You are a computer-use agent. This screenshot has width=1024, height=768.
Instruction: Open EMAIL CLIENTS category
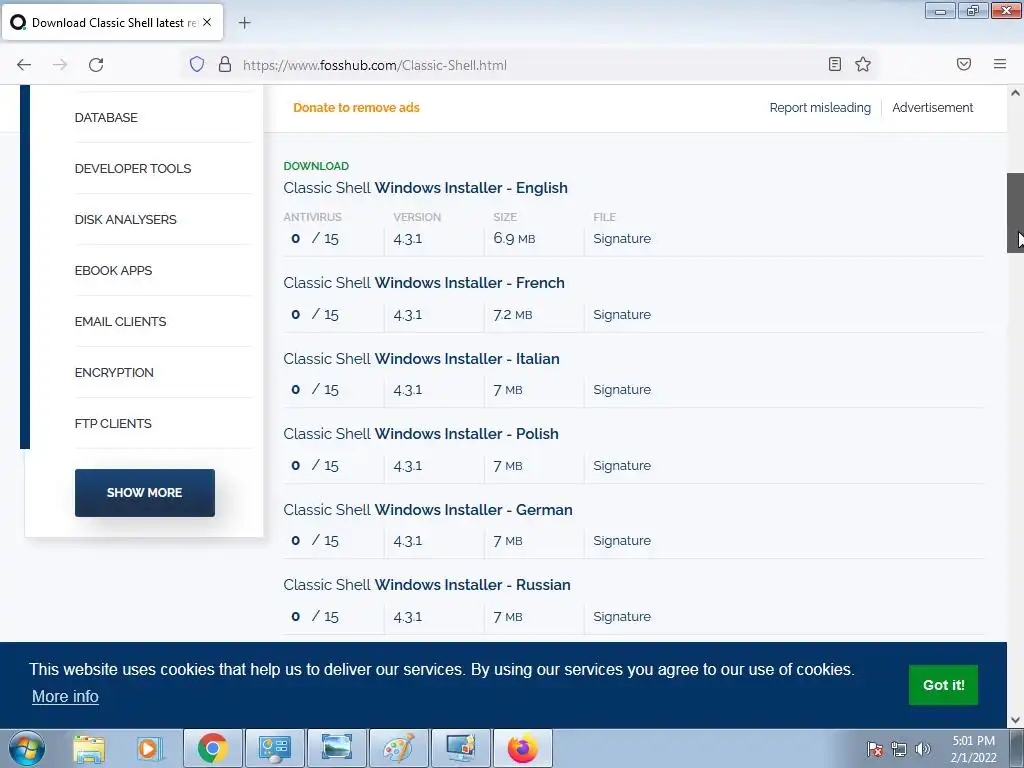click(x=120, y=321)
